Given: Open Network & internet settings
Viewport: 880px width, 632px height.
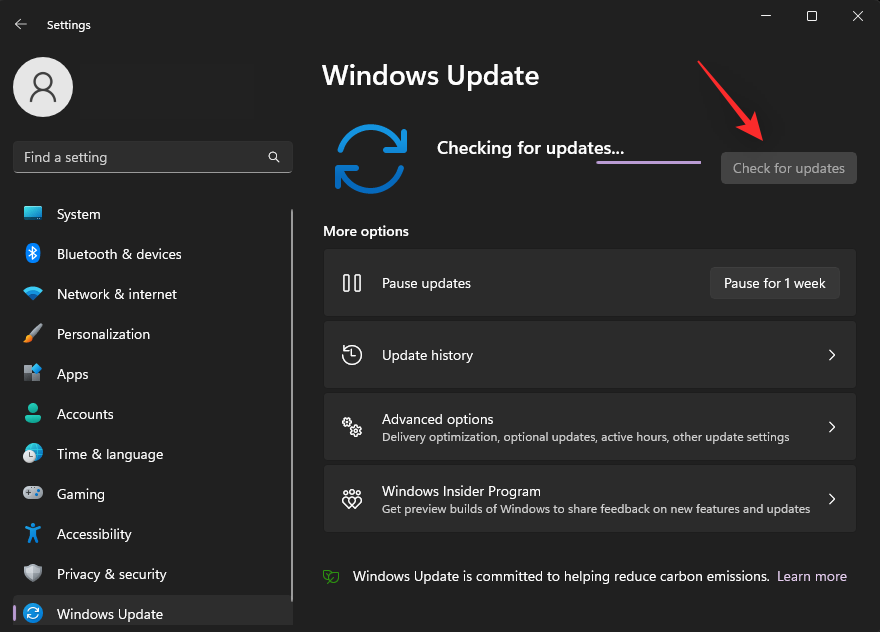Looking at the screenshot, I should coord(153,294).
